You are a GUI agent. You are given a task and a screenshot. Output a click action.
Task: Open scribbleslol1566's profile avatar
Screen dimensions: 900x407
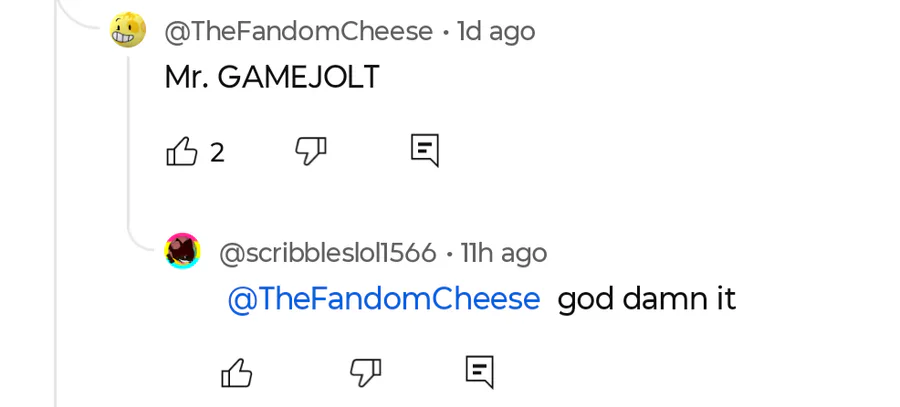pyautogui.click(x=183, y=252)
